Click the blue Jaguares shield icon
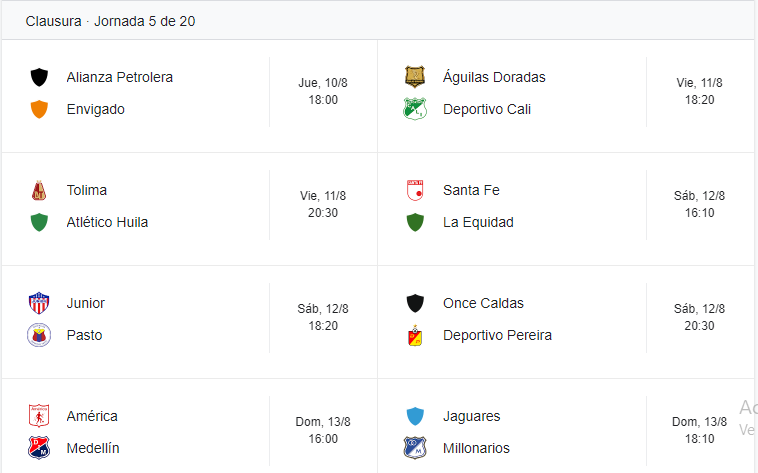 tap(415, 416)
